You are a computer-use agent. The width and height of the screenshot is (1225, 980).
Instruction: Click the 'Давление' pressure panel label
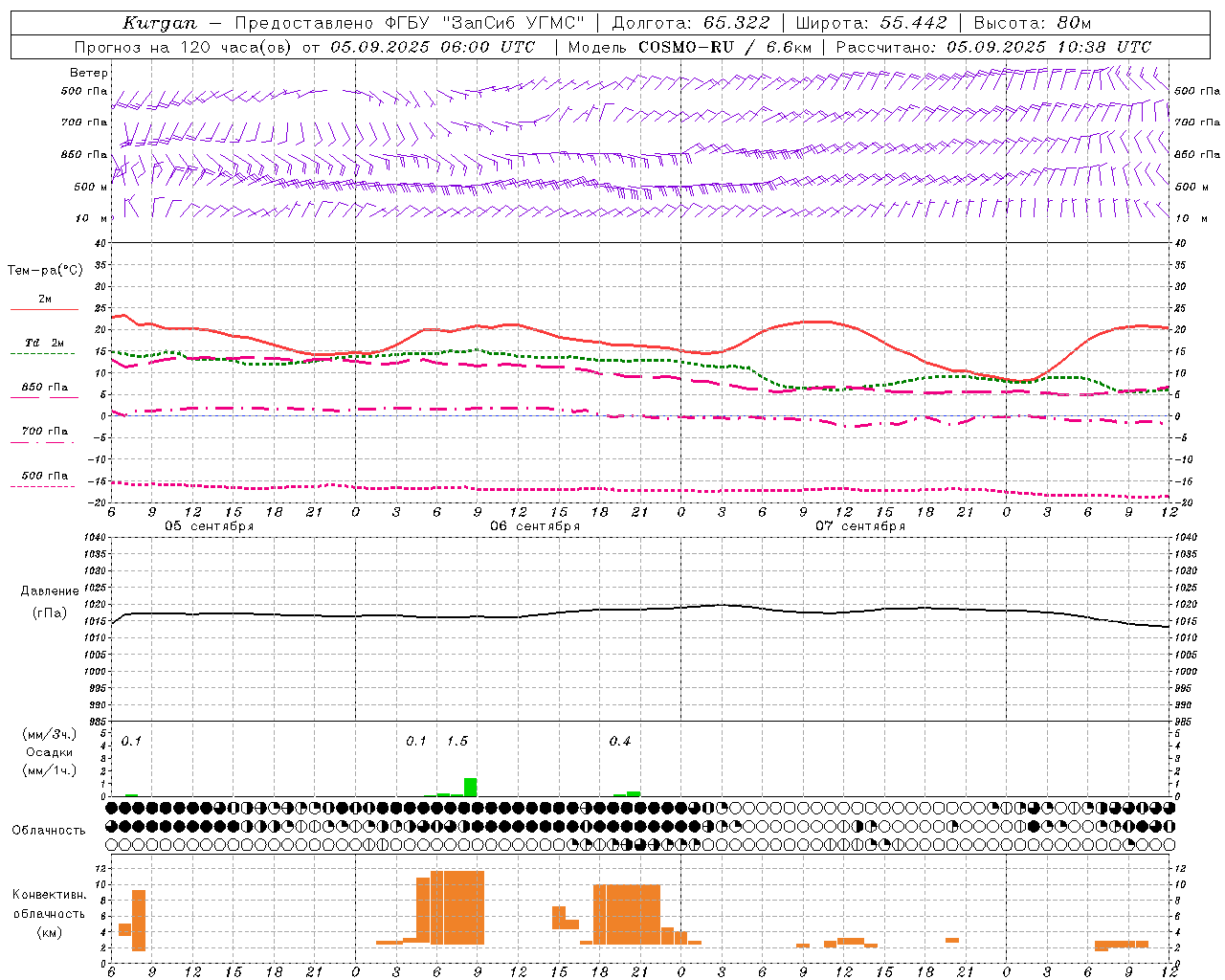click(50, 591)
